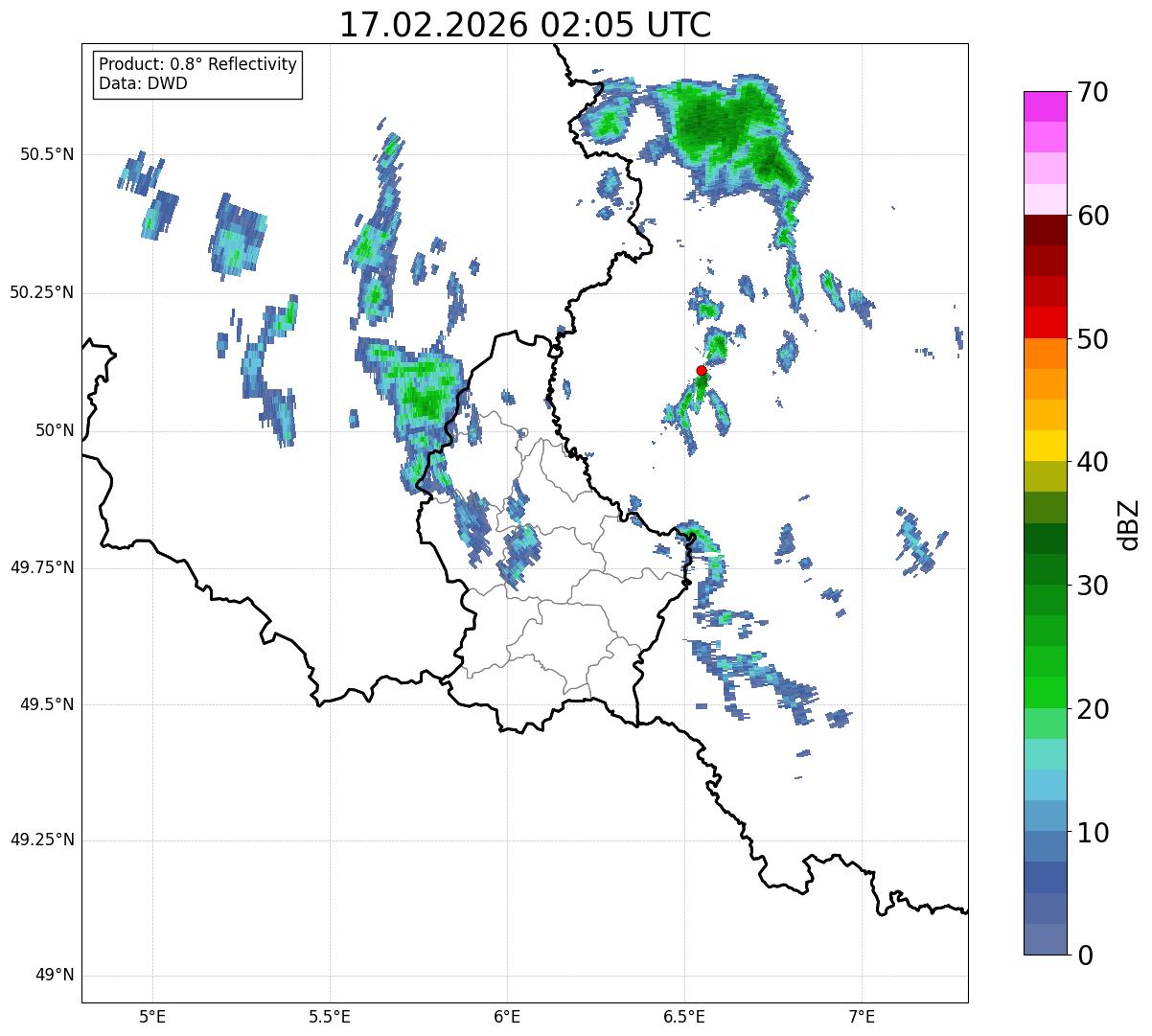This screenshot has width=1152, height=1036.
Task: Click the 5.5°E longitude label
Action: coord(330,1017)
